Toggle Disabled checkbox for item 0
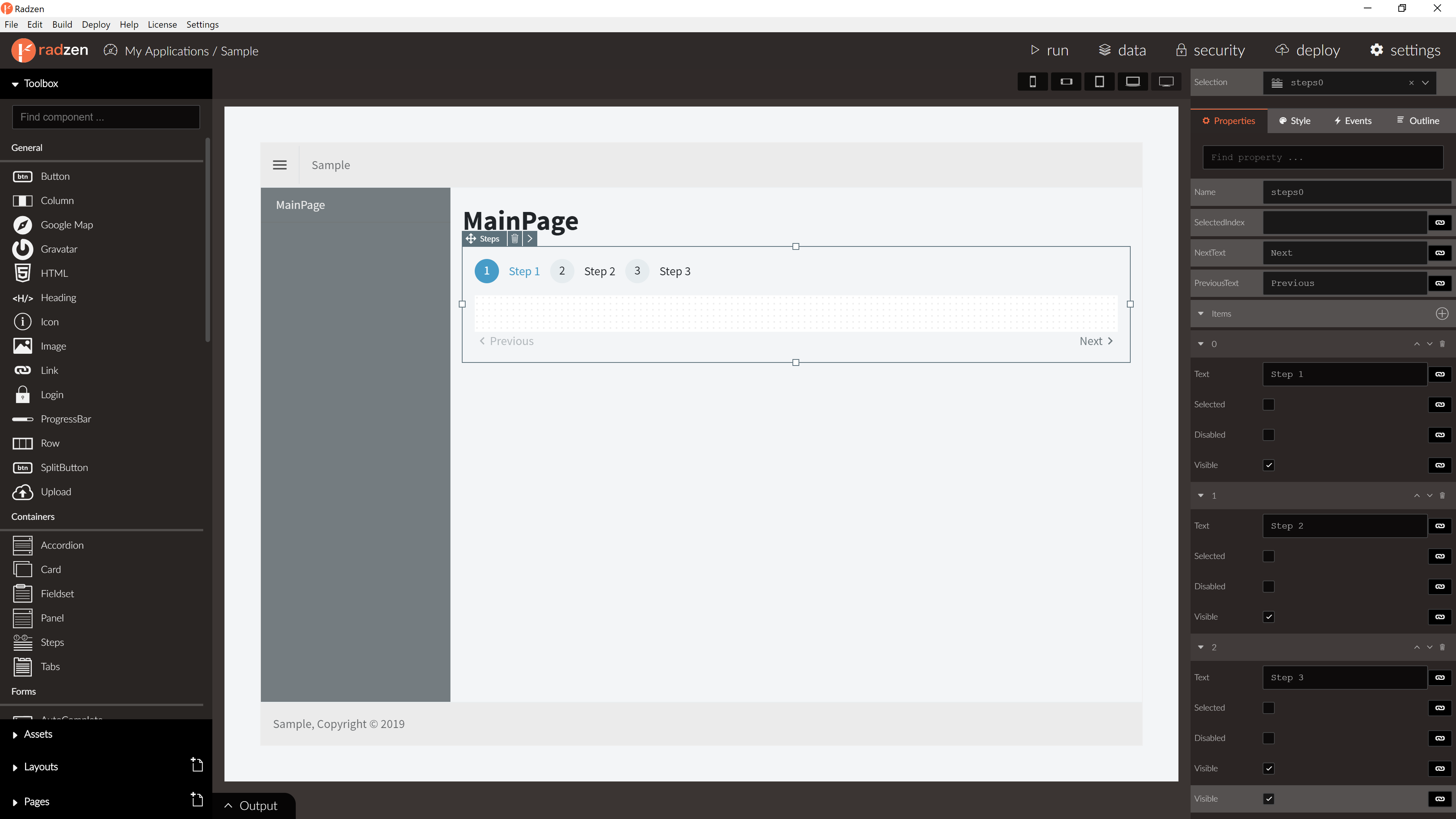Image resolution: width=1456 pixels, height=819 pixels. pos(1269,435)
